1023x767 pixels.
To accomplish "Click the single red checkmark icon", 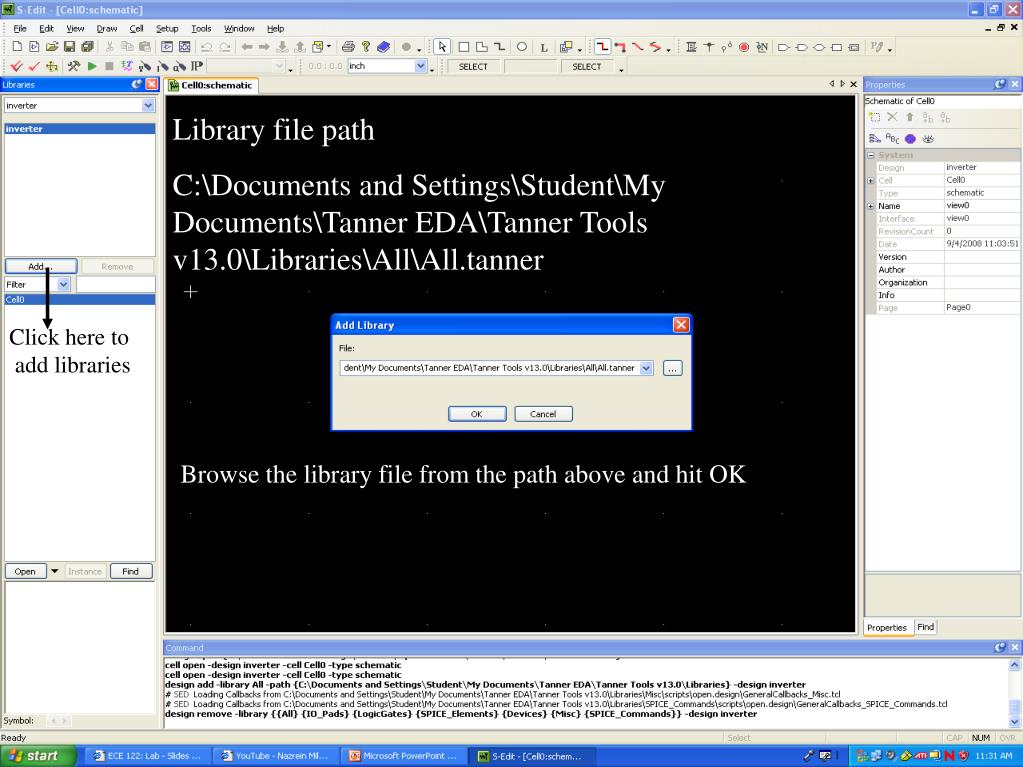I will coord(34,66).
